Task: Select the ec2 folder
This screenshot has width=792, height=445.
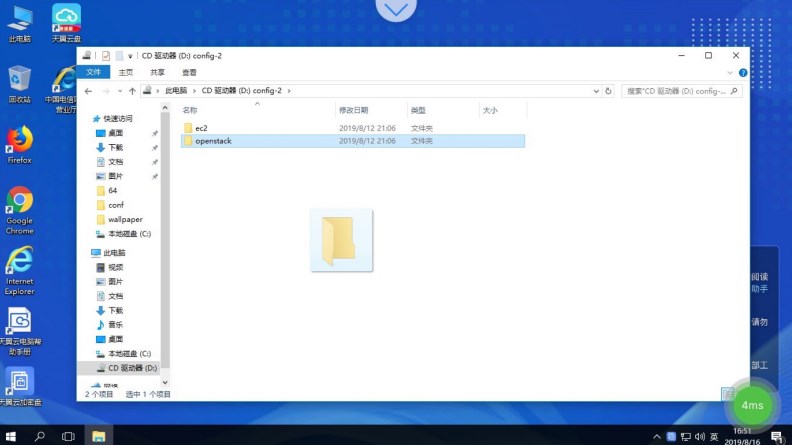Action: pyautogui.click(x=201, y=128)
